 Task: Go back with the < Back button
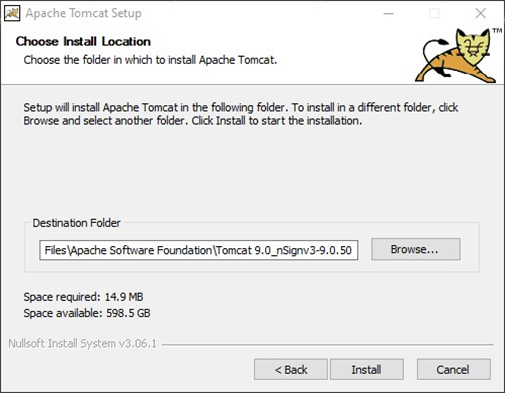[x=291, y=369]
